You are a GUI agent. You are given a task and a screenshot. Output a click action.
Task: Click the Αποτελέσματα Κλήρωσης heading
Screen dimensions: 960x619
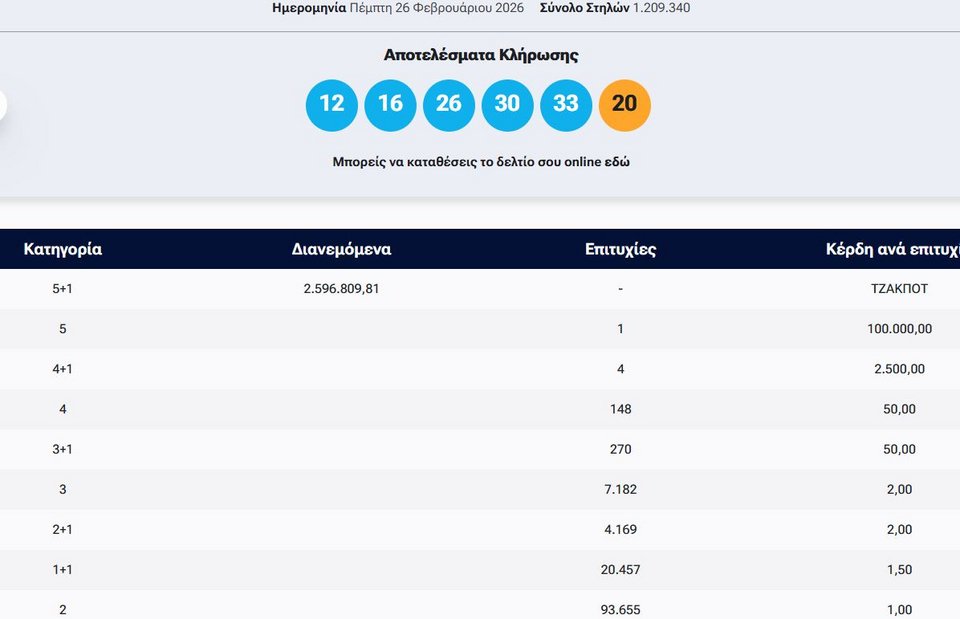481,55
